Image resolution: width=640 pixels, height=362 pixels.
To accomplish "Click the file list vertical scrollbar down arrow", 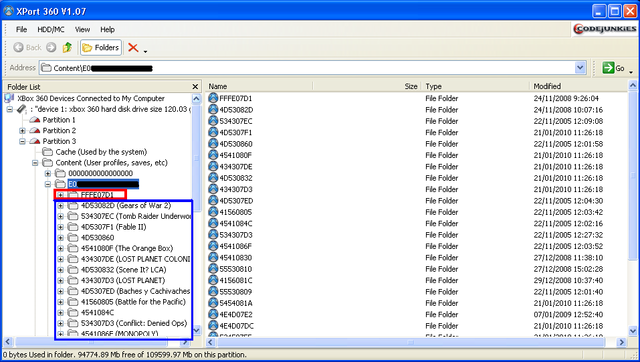I will tap(633, 331).
